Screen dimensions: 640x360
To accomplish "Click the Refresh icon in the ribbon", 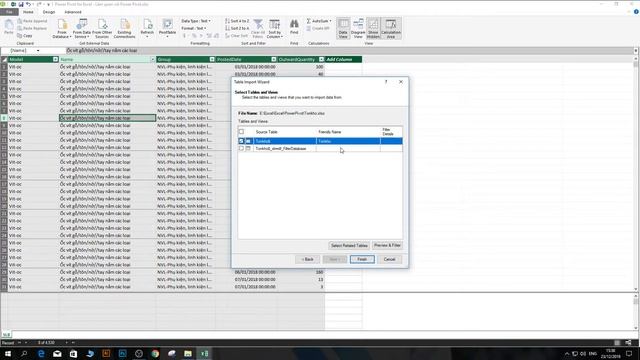I will [147, 28].
